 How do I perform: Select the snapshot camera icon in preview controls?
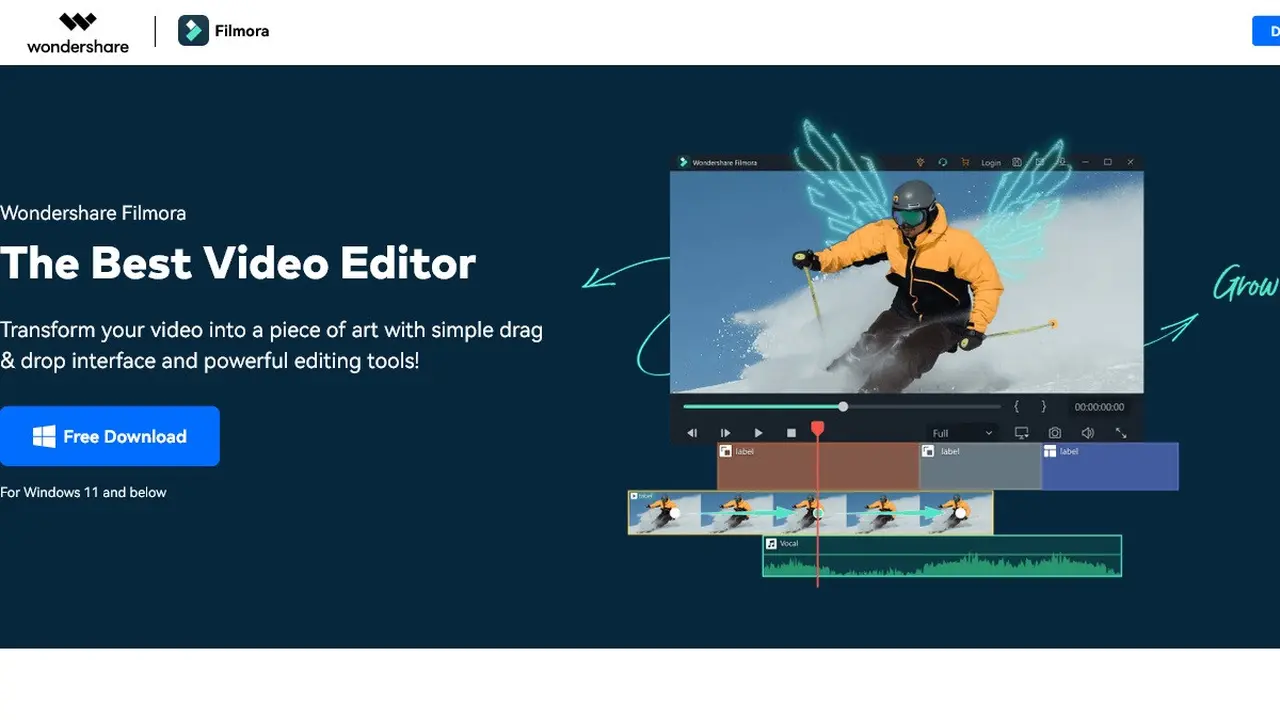[x=1055, y=432]
